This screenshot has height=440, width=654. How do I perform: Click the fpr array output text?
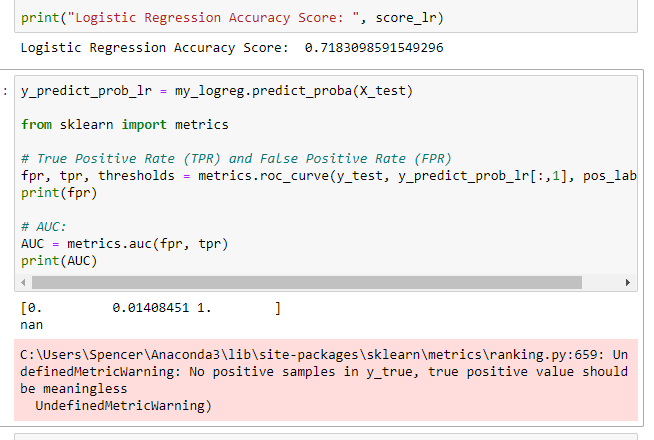click(150, 309)
